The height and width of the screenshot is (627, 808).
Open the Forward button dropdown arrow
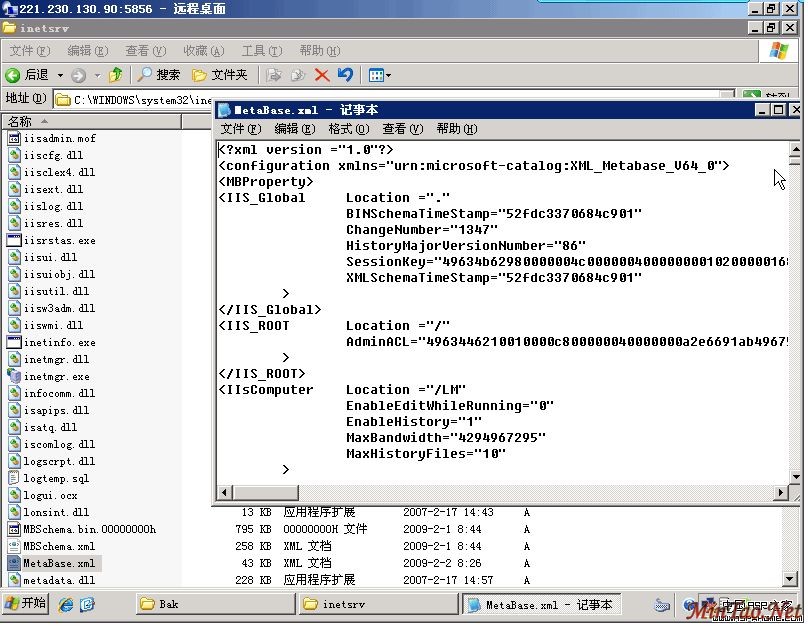tap(97, 75)
